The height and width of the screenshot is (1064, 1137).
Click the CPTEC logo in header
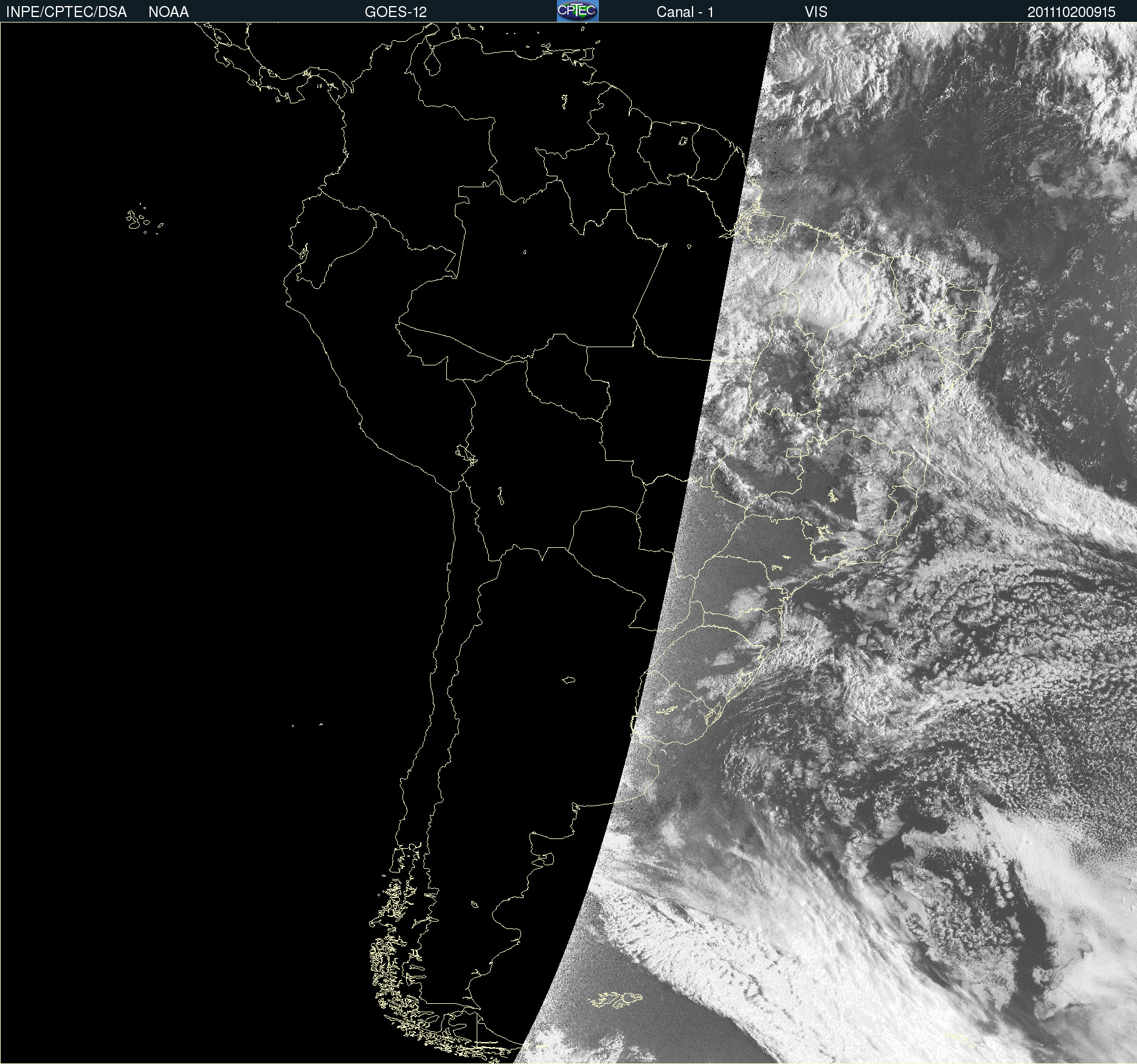[578, 11]
